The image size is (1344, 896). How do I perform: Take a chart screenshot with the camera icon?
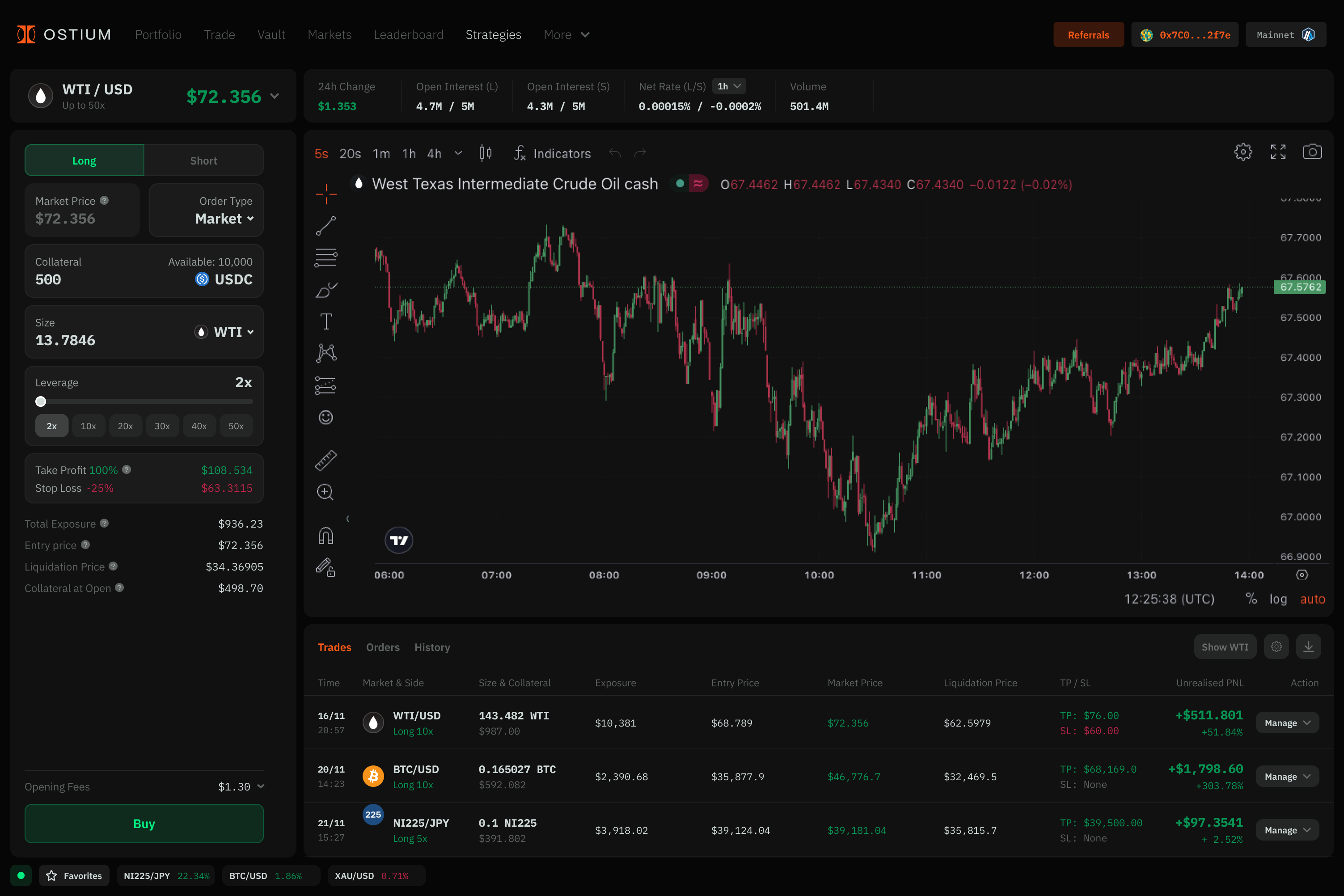(1313, 152)
